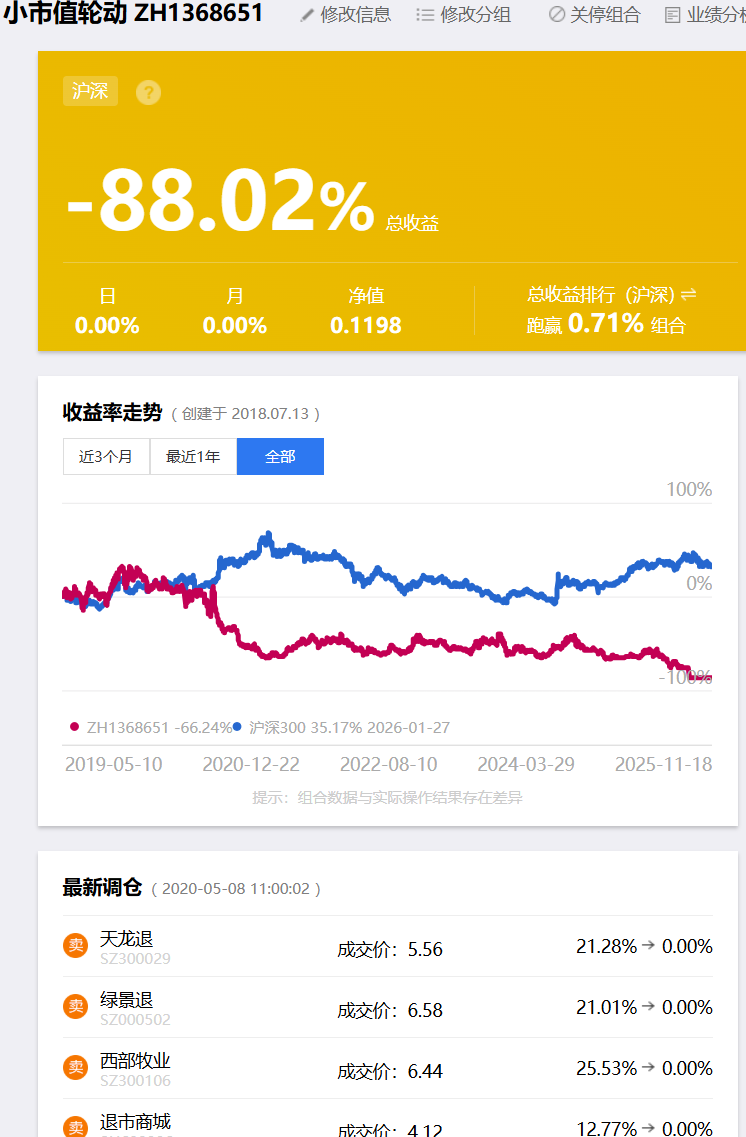Click the 沪深 market tag
This screenshot has width=746, height=1137.
pos(90,91)
